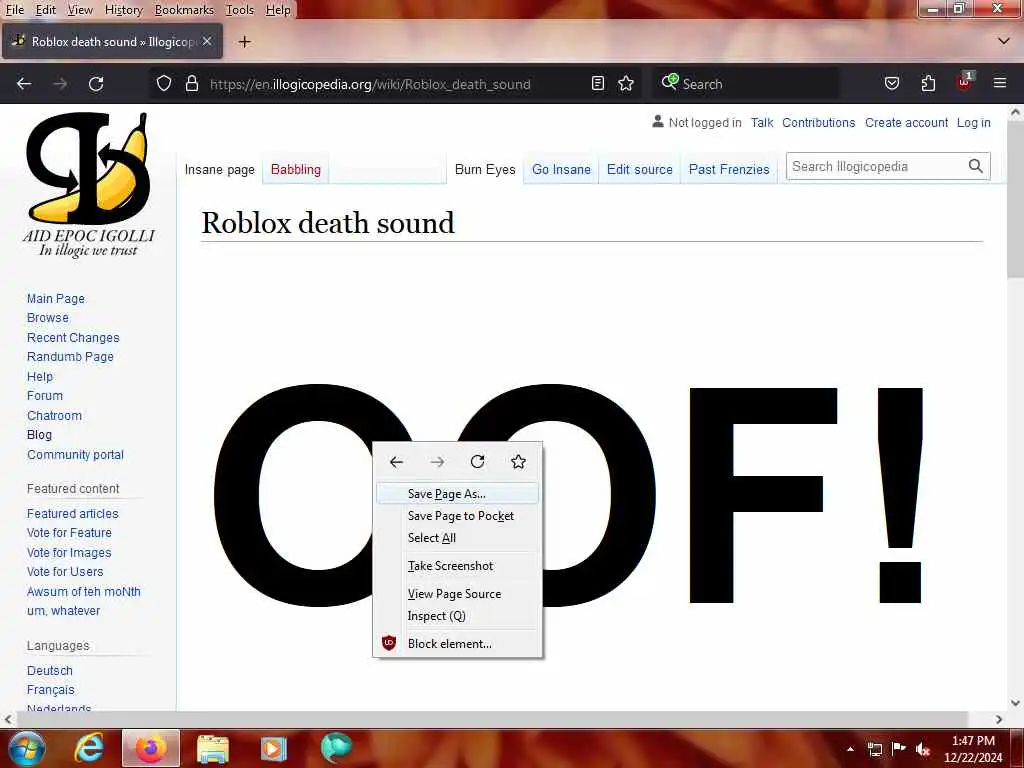Open the media player taskbar icon

click(x=274, y=748)
